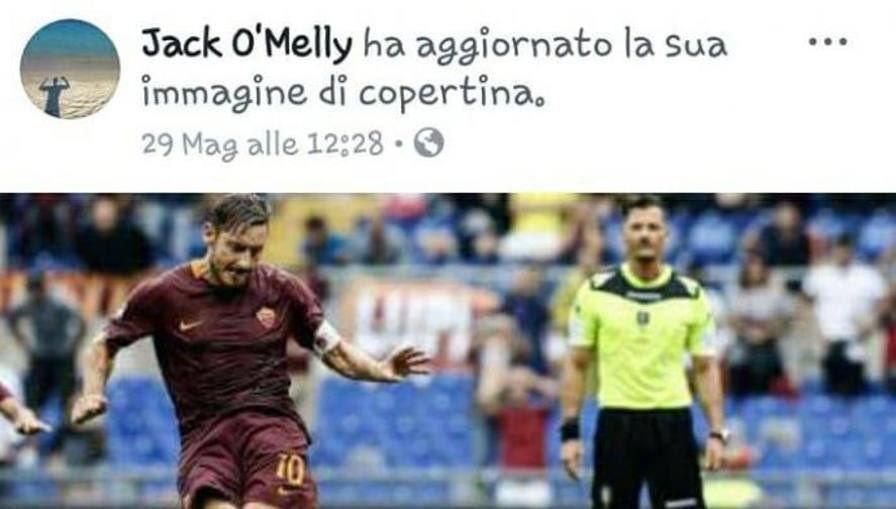Click the badge on referee's chest
The height and width of the screenshot is (509, 896).
click(x=642, y=318)
